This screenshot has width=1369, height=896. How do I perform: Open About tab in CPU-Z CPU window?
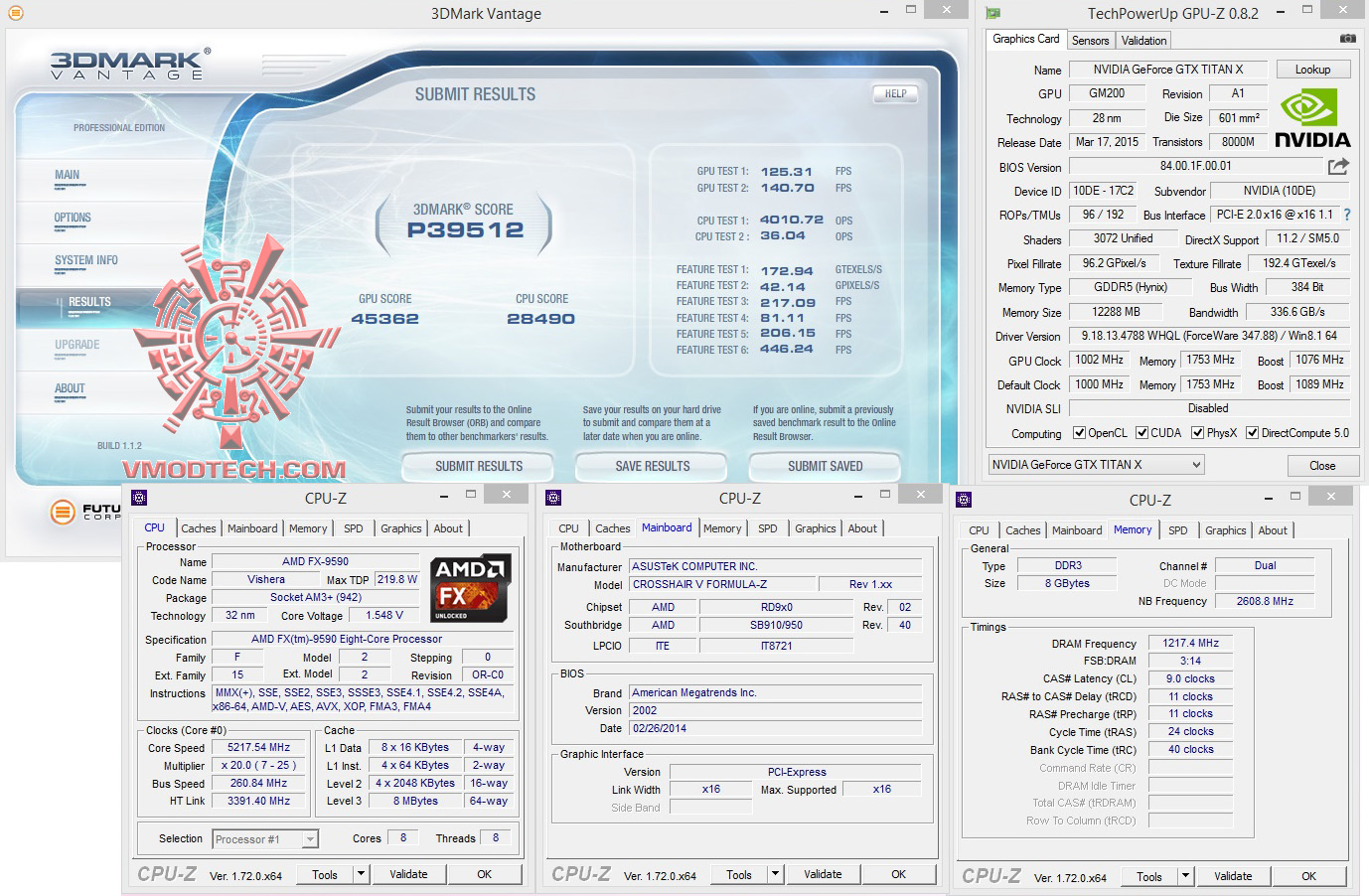[448, 528]
